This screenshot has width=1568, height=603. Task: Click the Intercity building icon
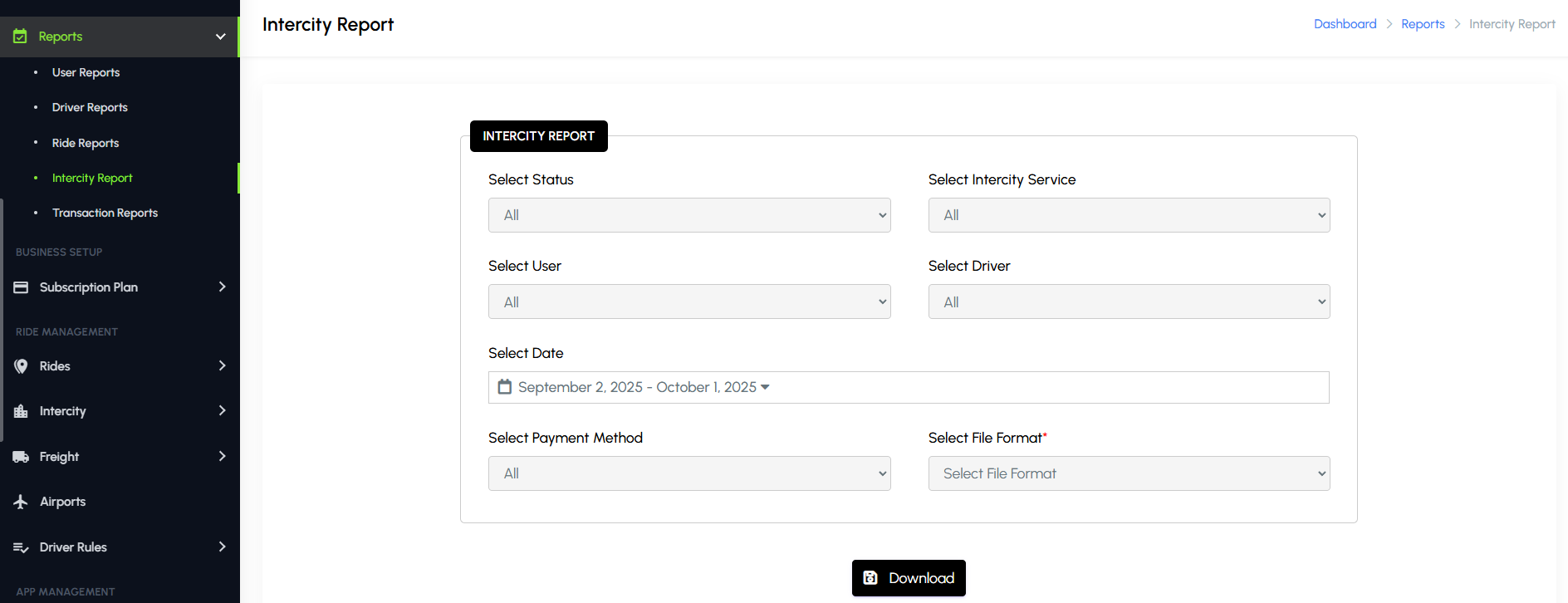(x=21, y=411)
